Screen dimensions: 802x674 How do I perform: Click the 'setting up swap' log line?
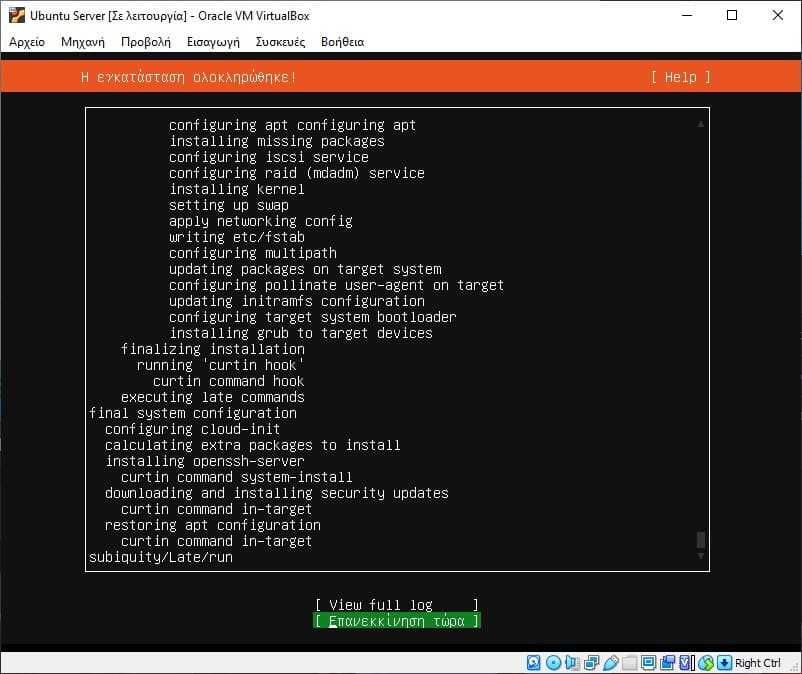[x=229, y=205]
